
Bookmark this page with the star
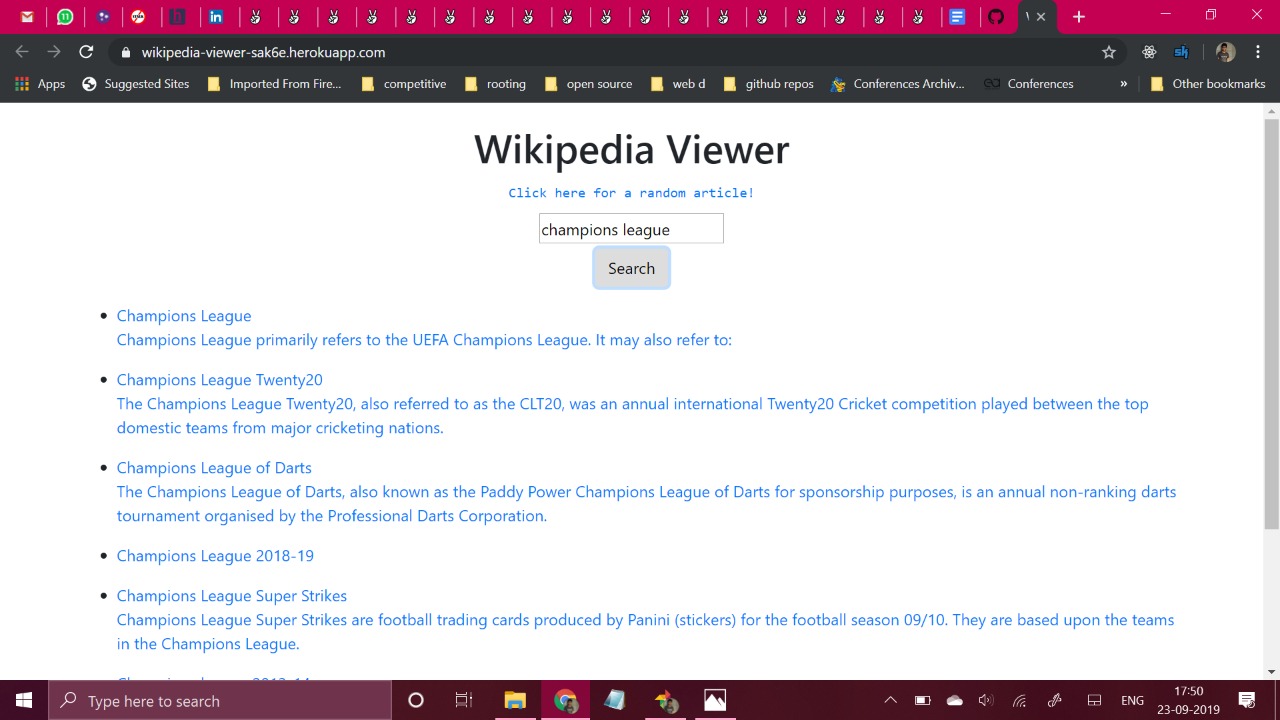point(1109,52)
